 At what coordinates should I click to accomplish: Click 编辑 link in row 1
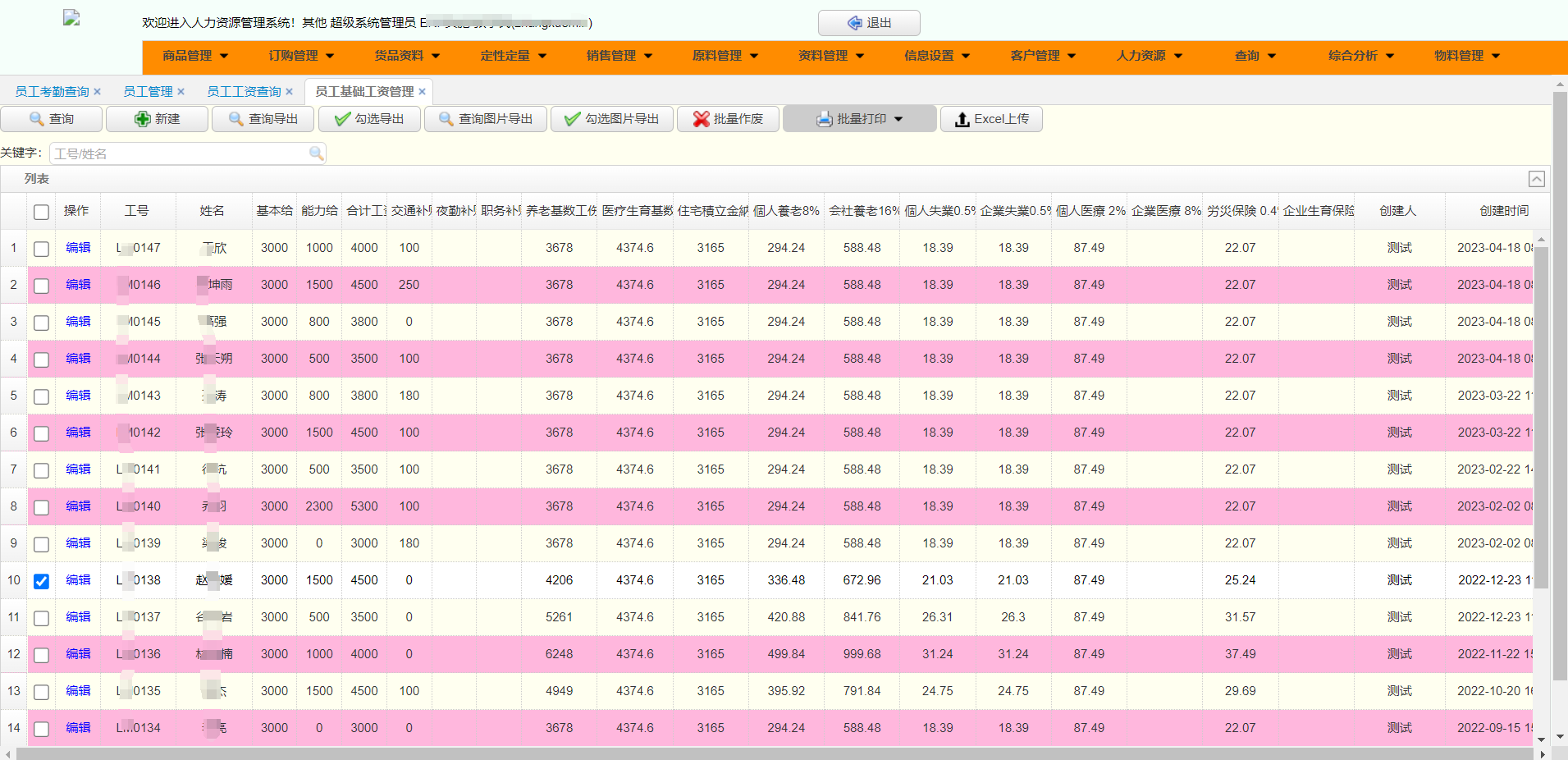(78, 248)
